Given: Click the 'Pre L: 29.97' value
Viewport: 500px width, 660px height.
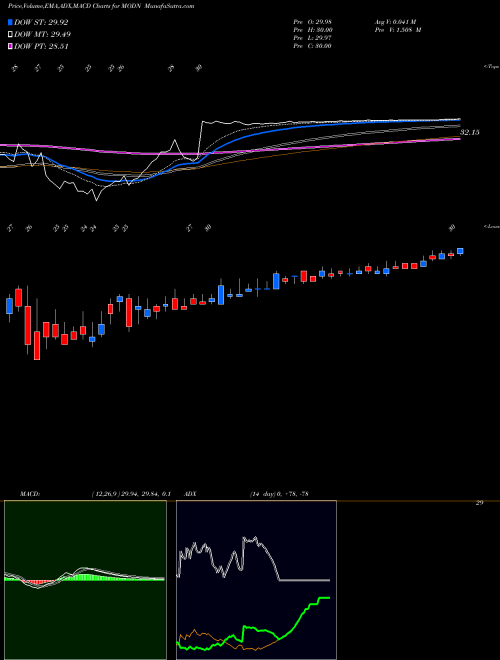Looking at the screenshot, I should coord(313,38).
